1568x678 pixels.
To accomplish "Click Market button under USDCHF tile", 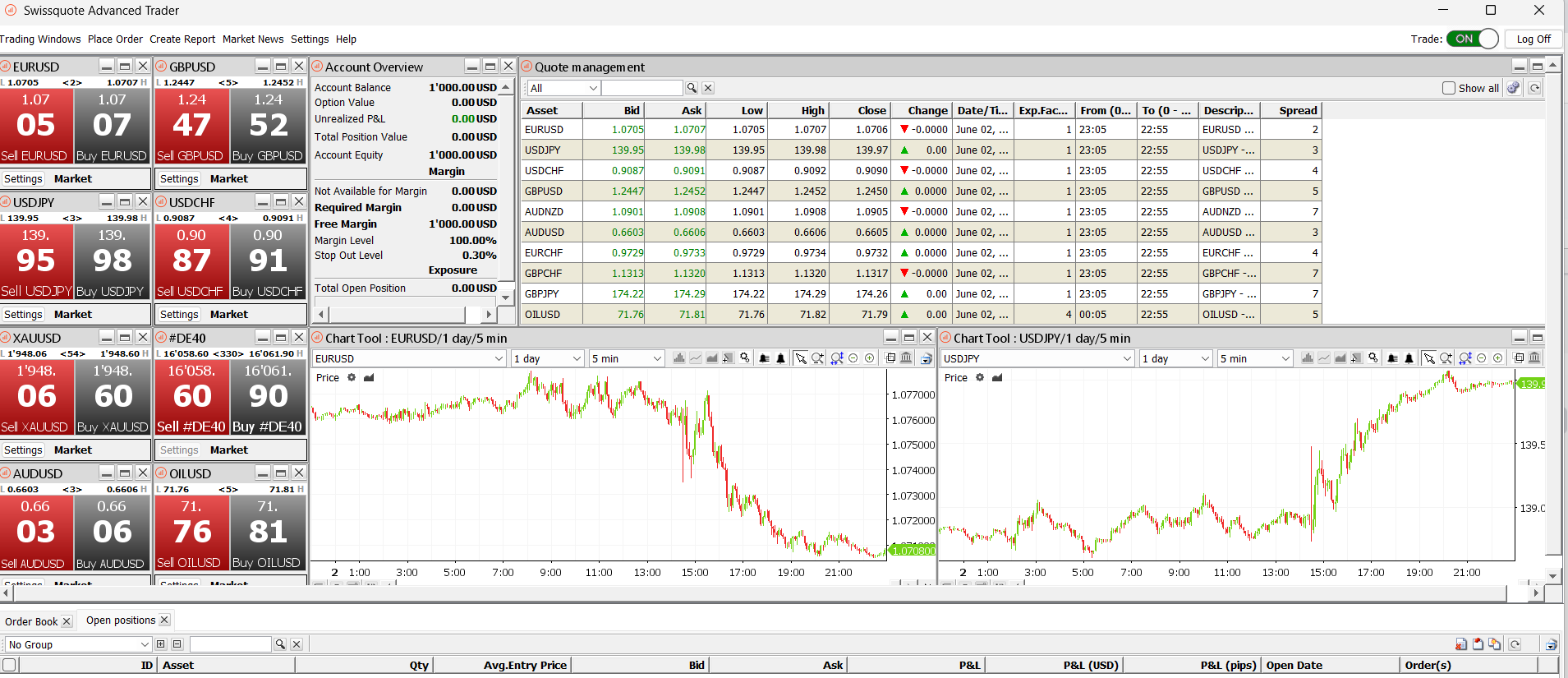I will [228, 314].
